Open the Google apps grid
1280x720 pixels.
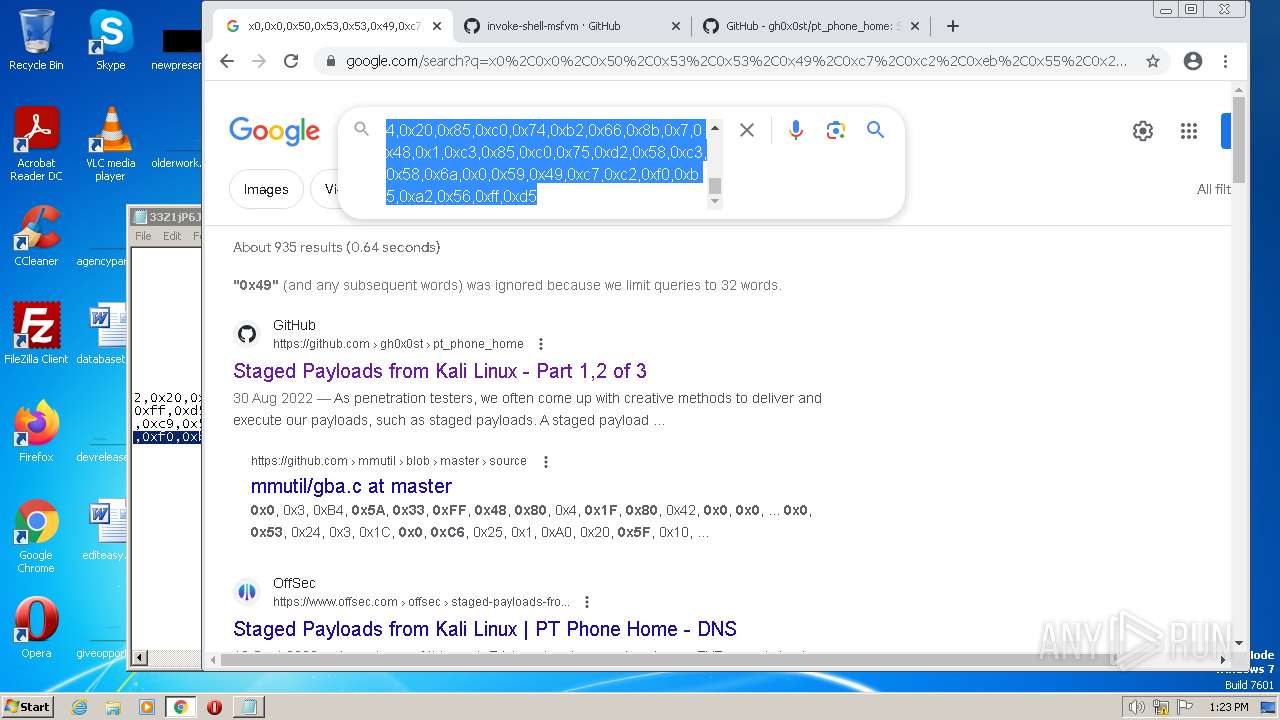1188,131
